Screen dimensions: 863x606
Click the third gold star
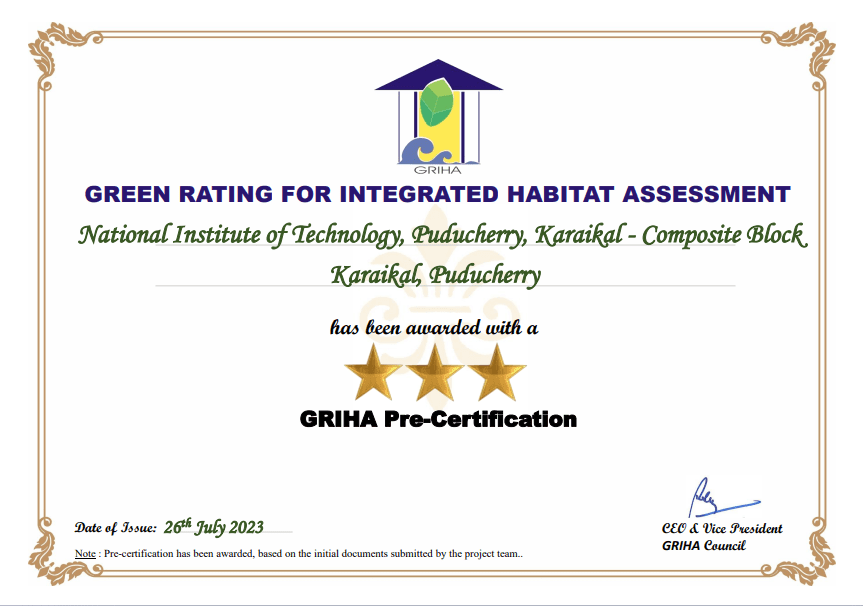coord(497,373)
